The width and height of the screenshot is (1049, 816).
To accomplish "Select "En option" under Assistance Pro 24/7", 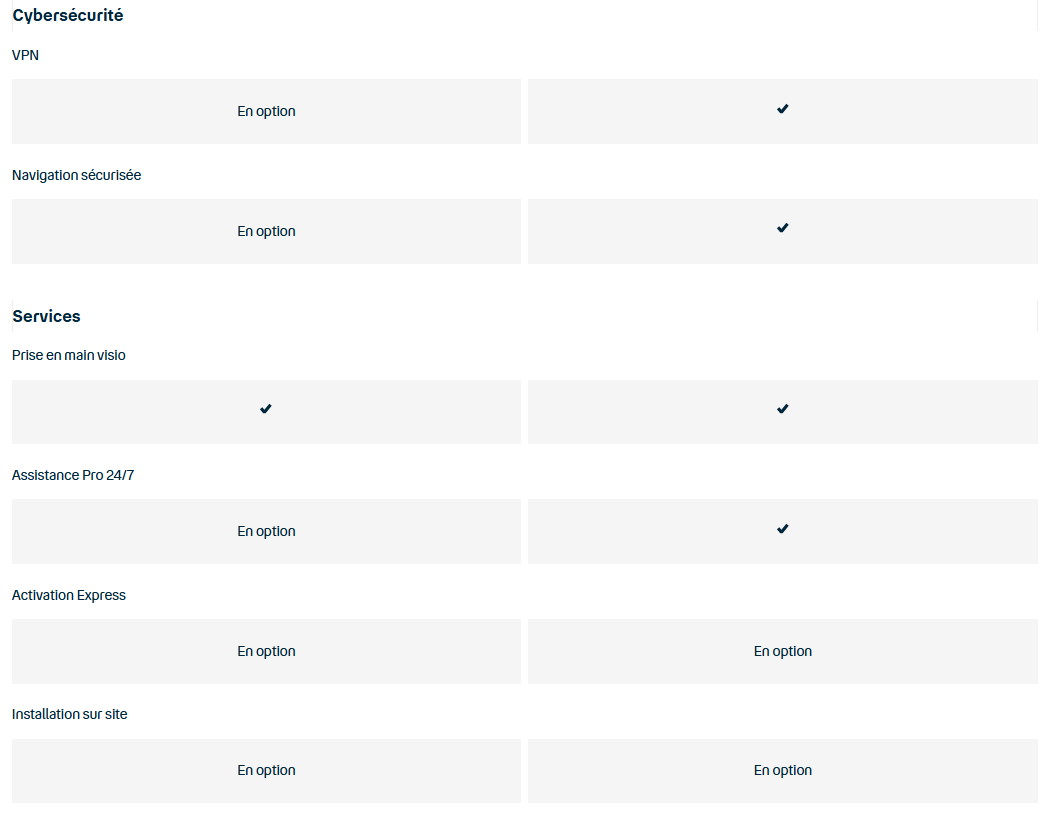I will pos(266,532).
